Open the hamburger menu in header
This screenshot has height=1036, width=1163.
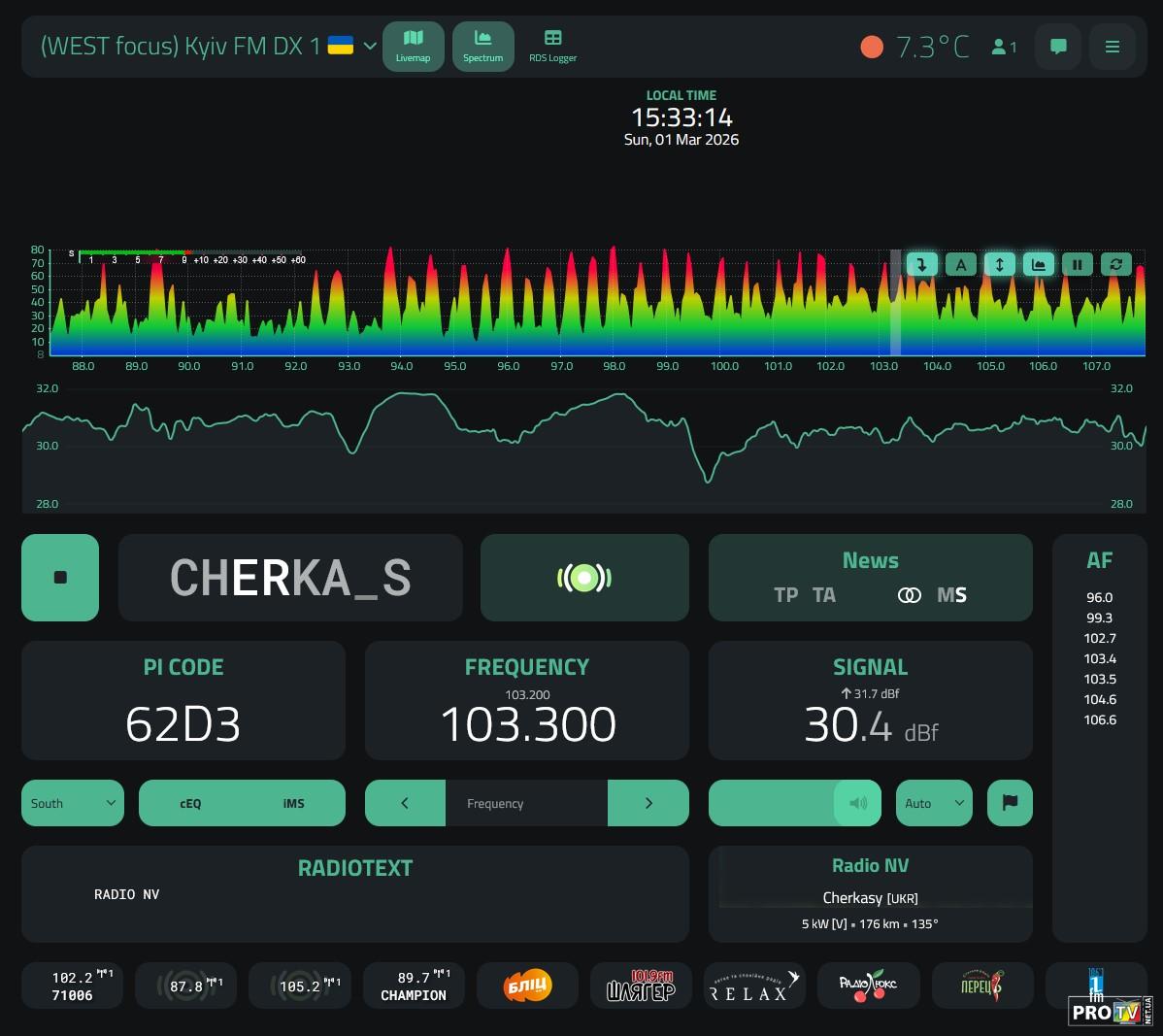pyautogui.click(x=1113, y=47)
